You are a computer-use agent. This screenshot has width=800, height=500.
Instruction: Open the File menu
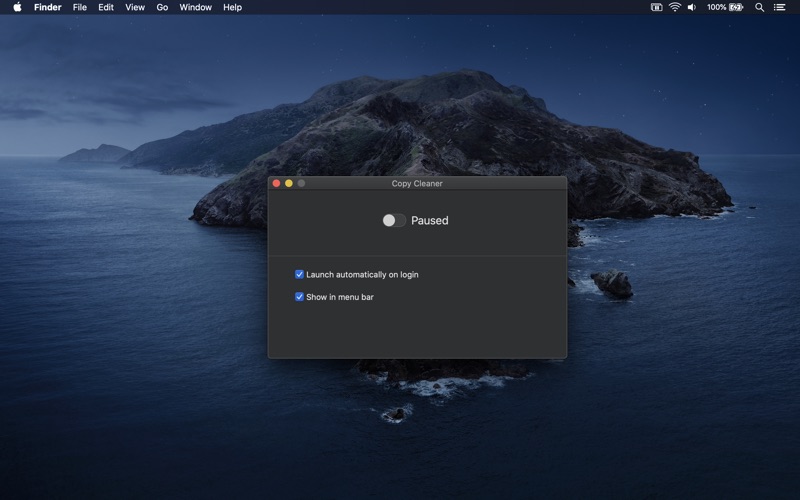(x=80, y=7)
